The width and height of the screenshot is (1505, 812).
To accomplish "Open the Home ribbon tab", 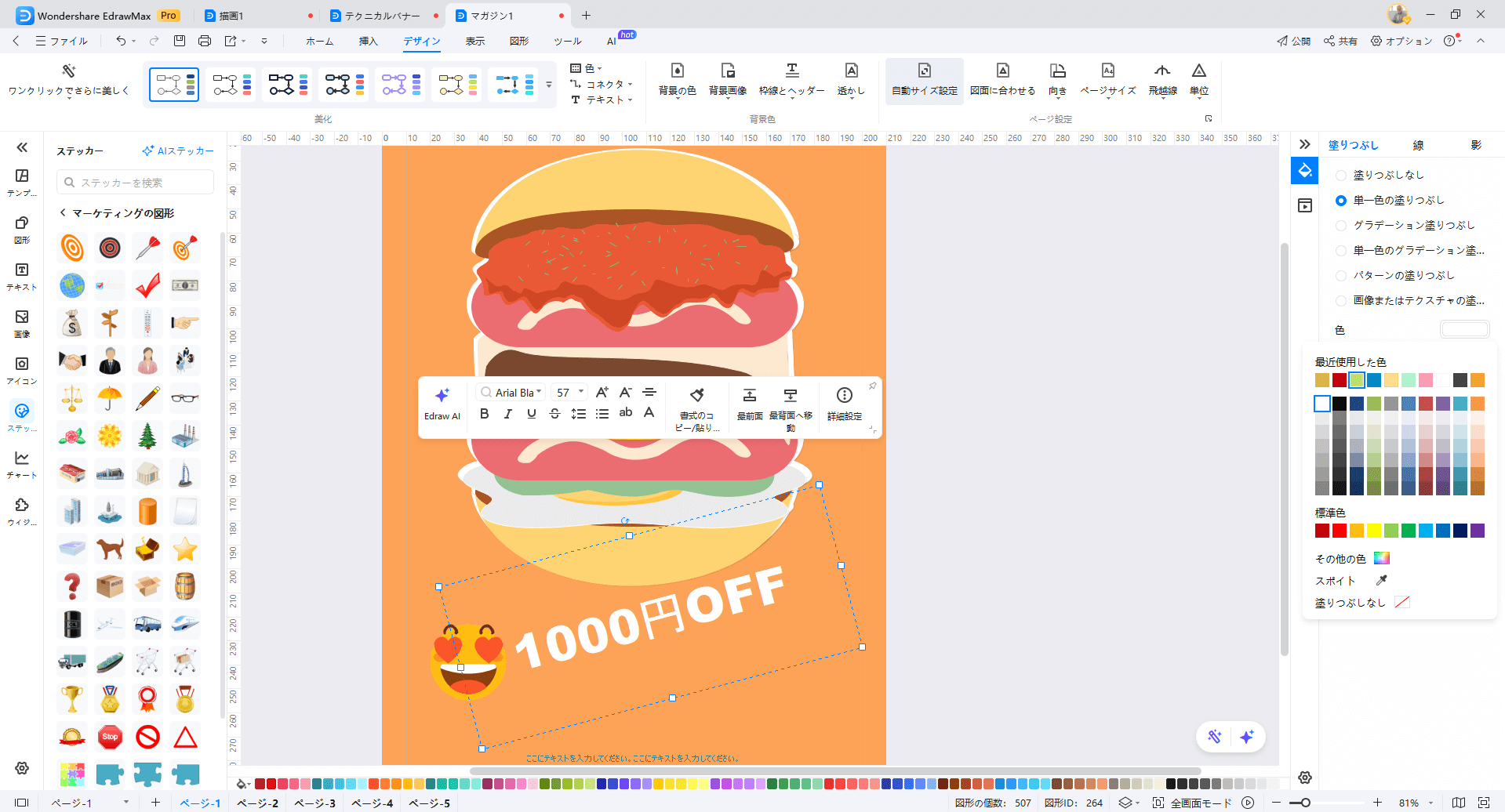I will point(319,42).
